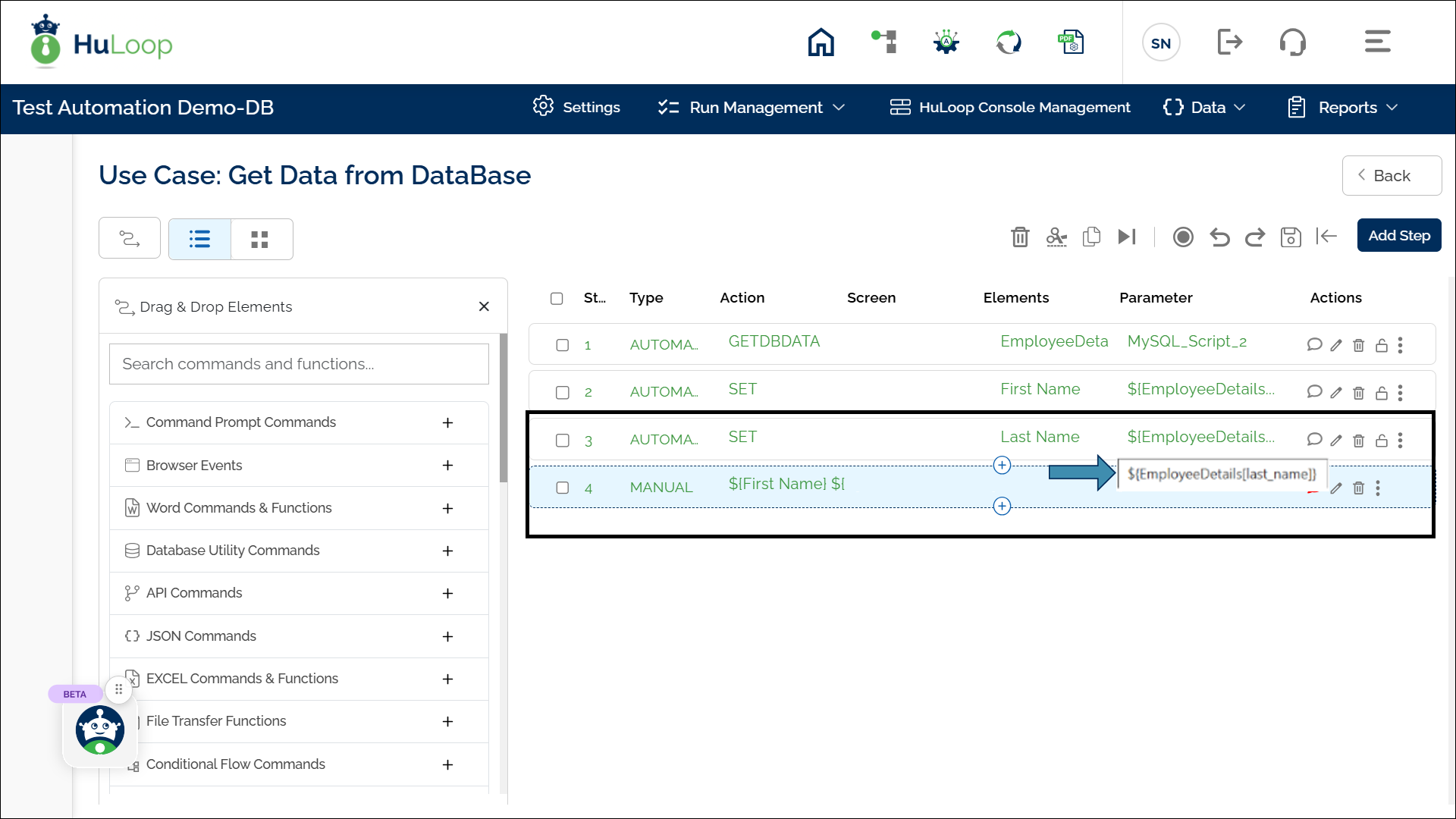Tick the checkbox for step 3
Viewport: 1456px width, 819px height.
pos(563,441)
